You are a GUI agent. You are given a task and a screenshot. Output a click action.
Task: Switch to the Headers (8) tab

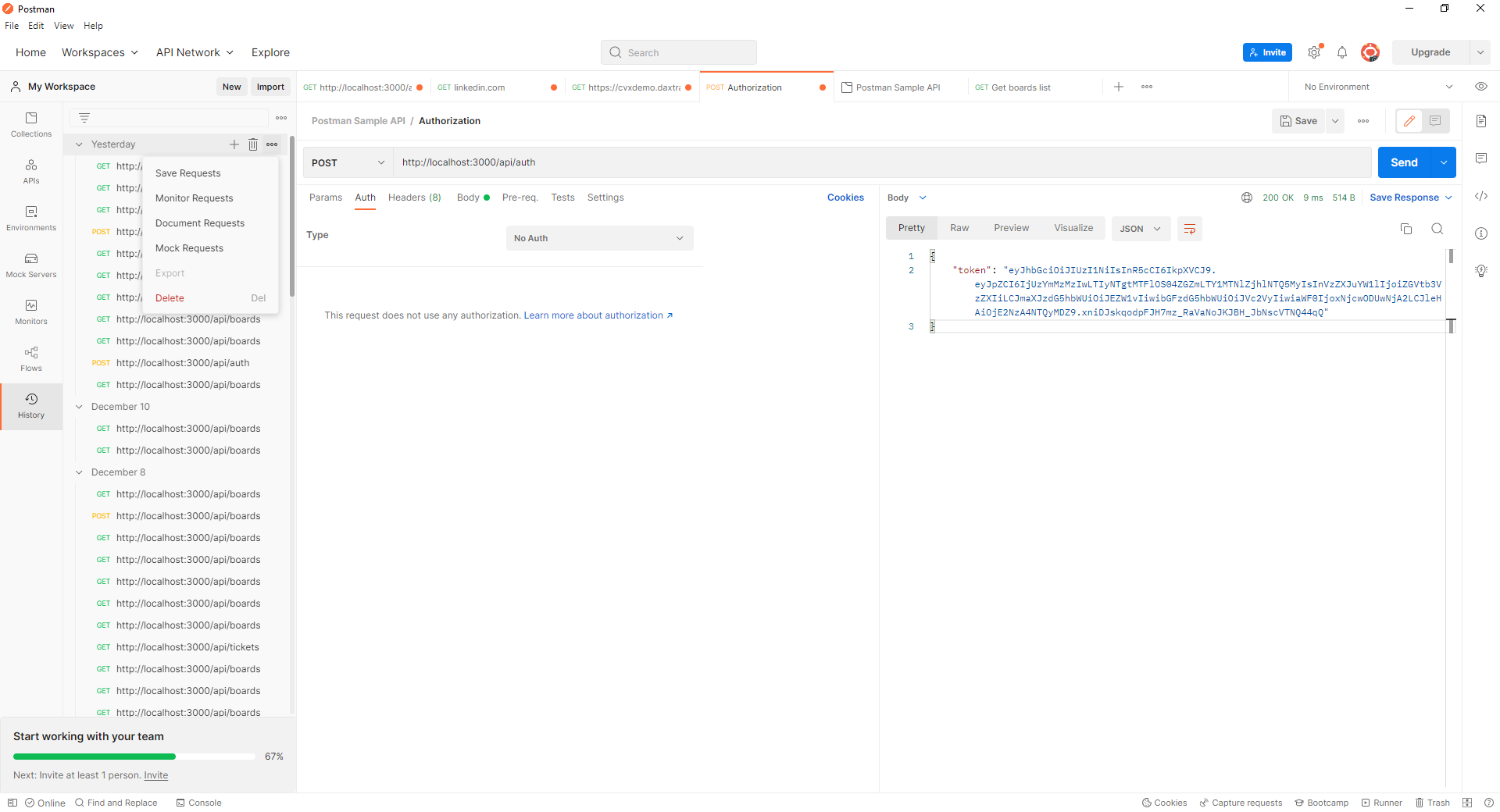tap(415, 198)
